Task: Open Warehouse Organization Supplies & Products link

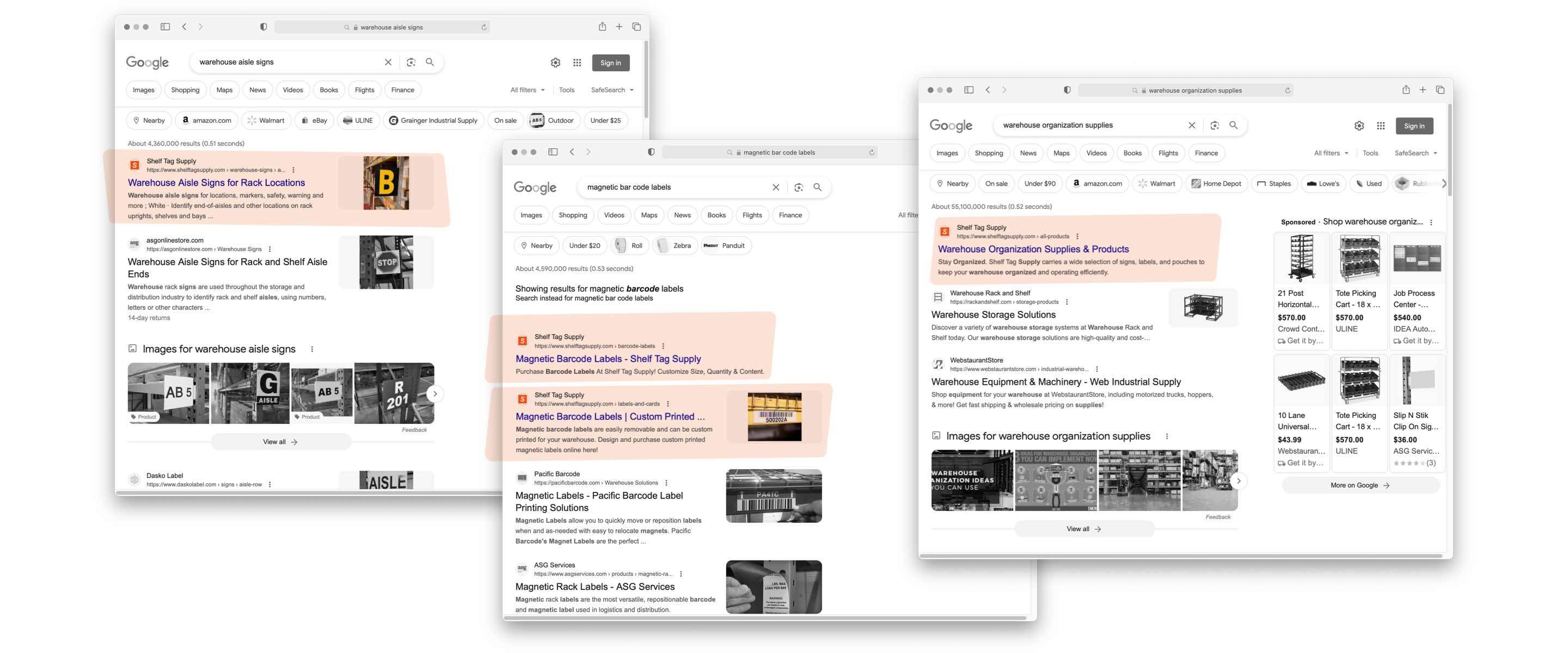Action: 1033,249
